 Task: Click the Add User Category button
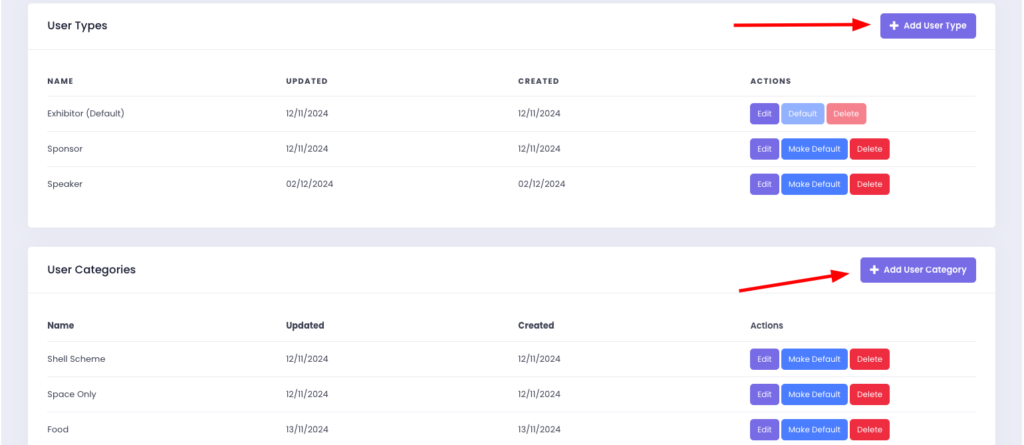(917, 270)
